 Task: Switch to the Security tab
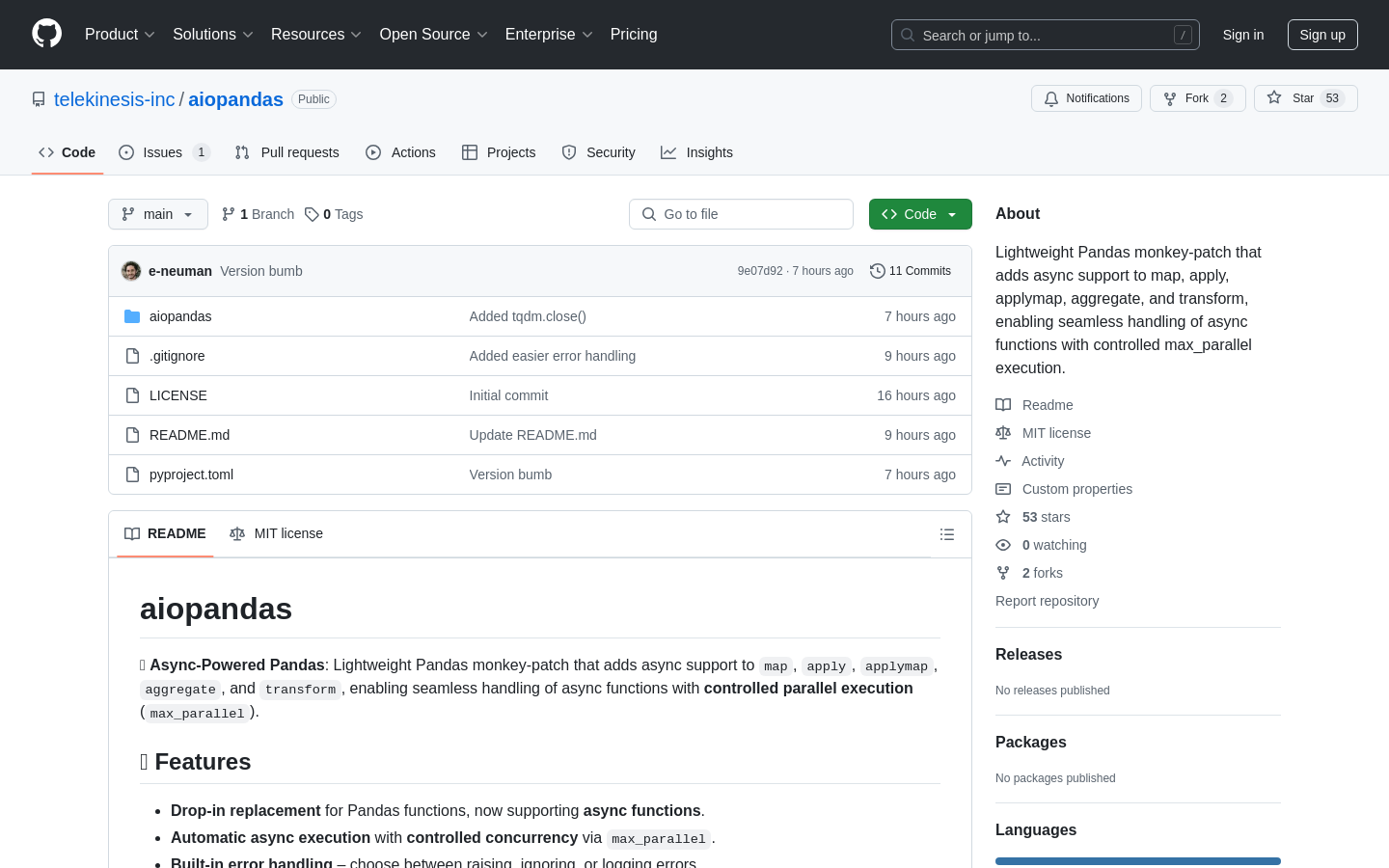(599, 152)
